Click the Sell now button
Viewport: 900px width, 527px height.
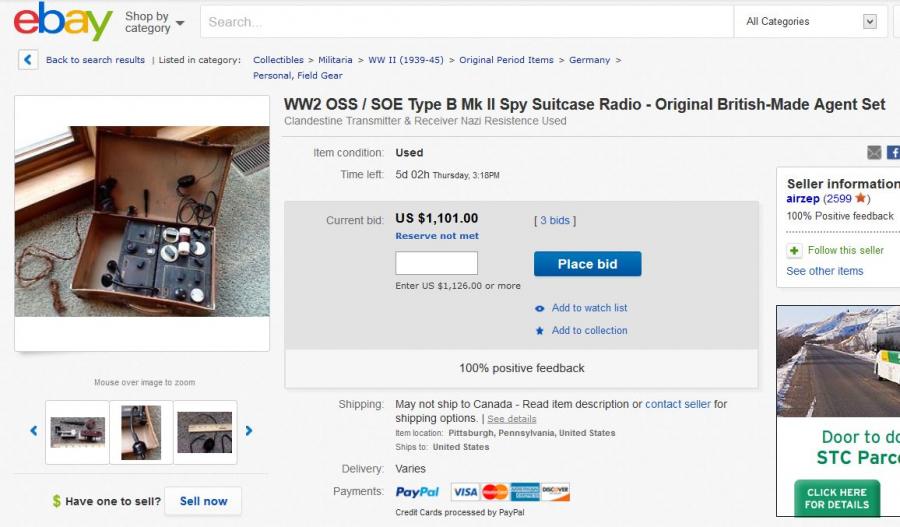[203, 501]
